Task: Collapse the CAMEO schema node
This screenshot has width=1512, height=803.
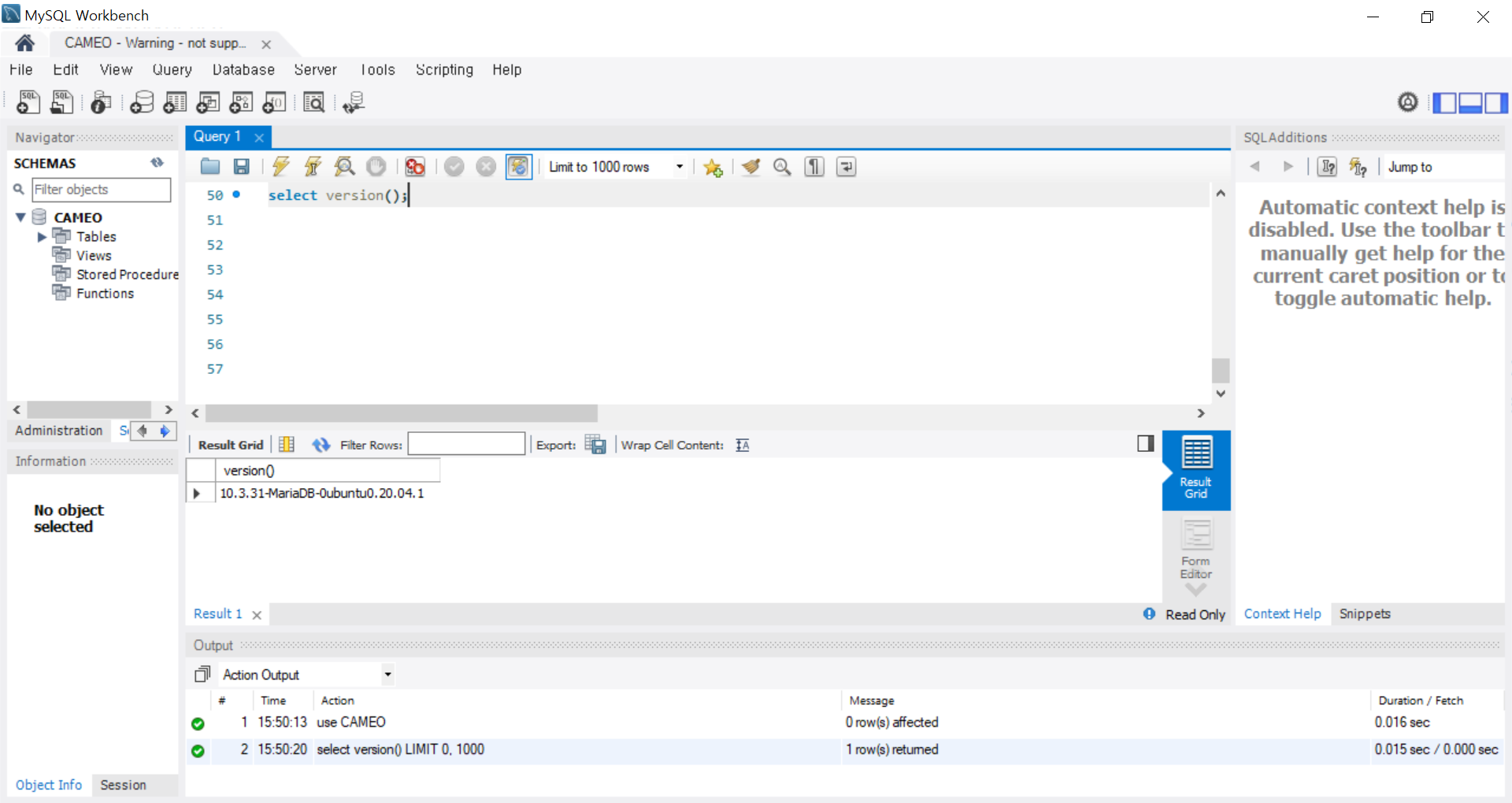Action: click(21, 217)
